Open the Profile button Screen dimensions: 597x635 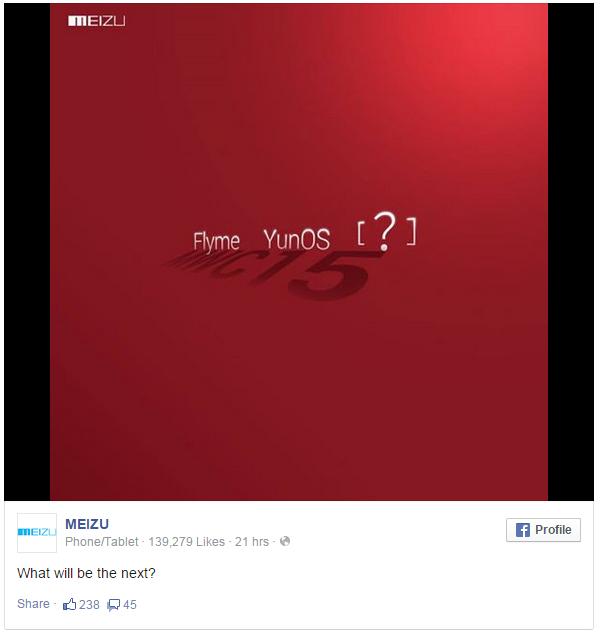point(543,530)
